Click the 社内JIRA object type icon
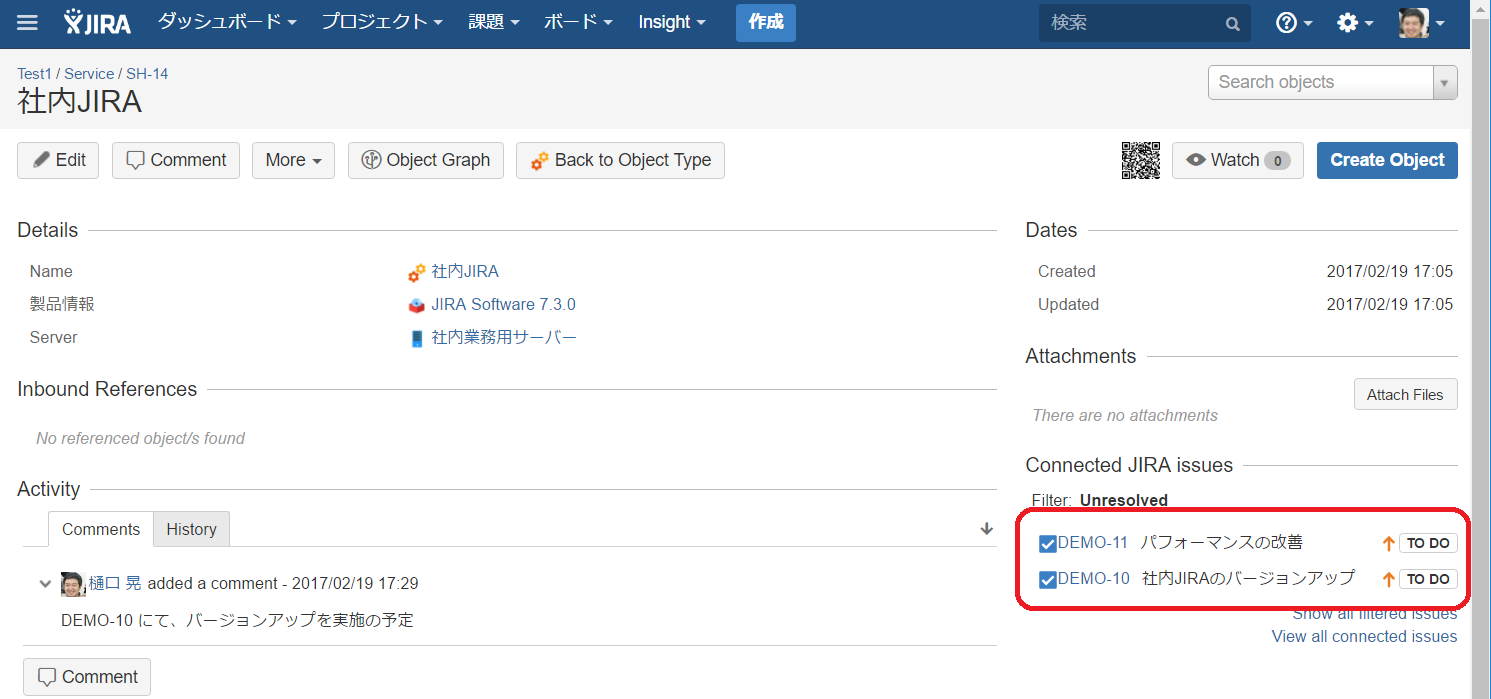 click(x=416, y=272)
